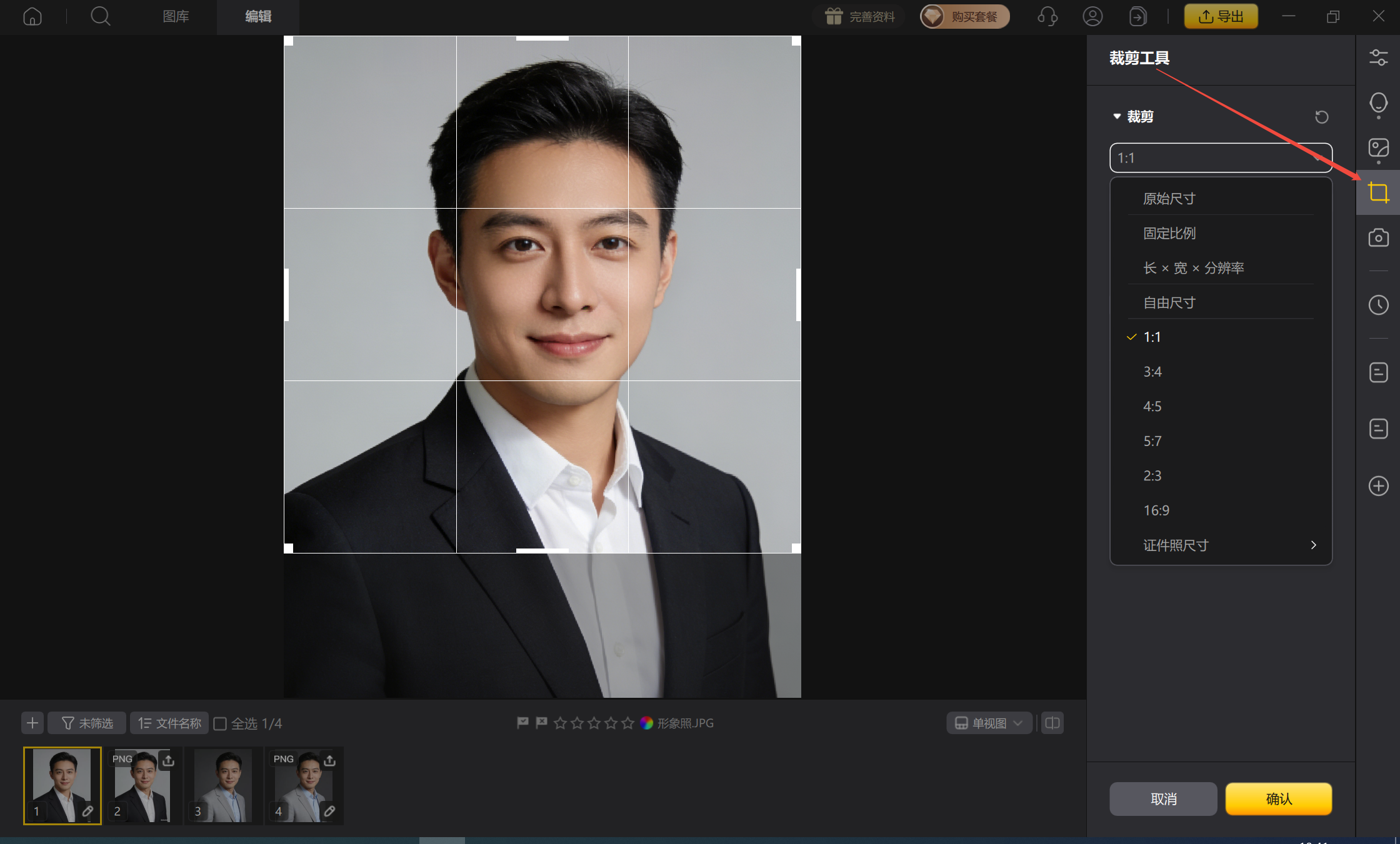Flag the photo as accepted
The height and width of the screenshot is (844, 1400).
click(x=522, y=723)
